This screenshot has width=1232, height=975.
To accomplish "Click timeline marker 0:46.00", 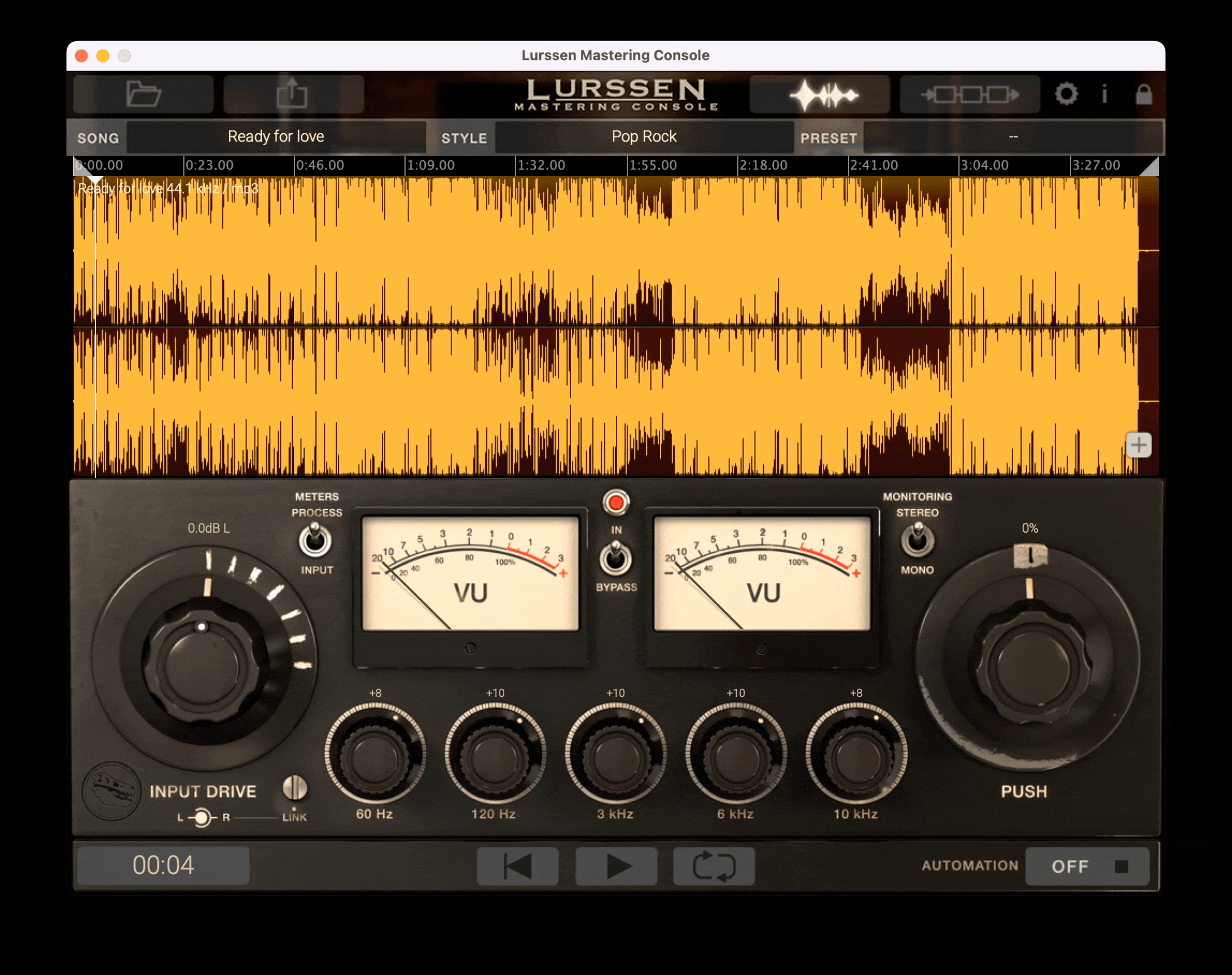I will 319,165.
